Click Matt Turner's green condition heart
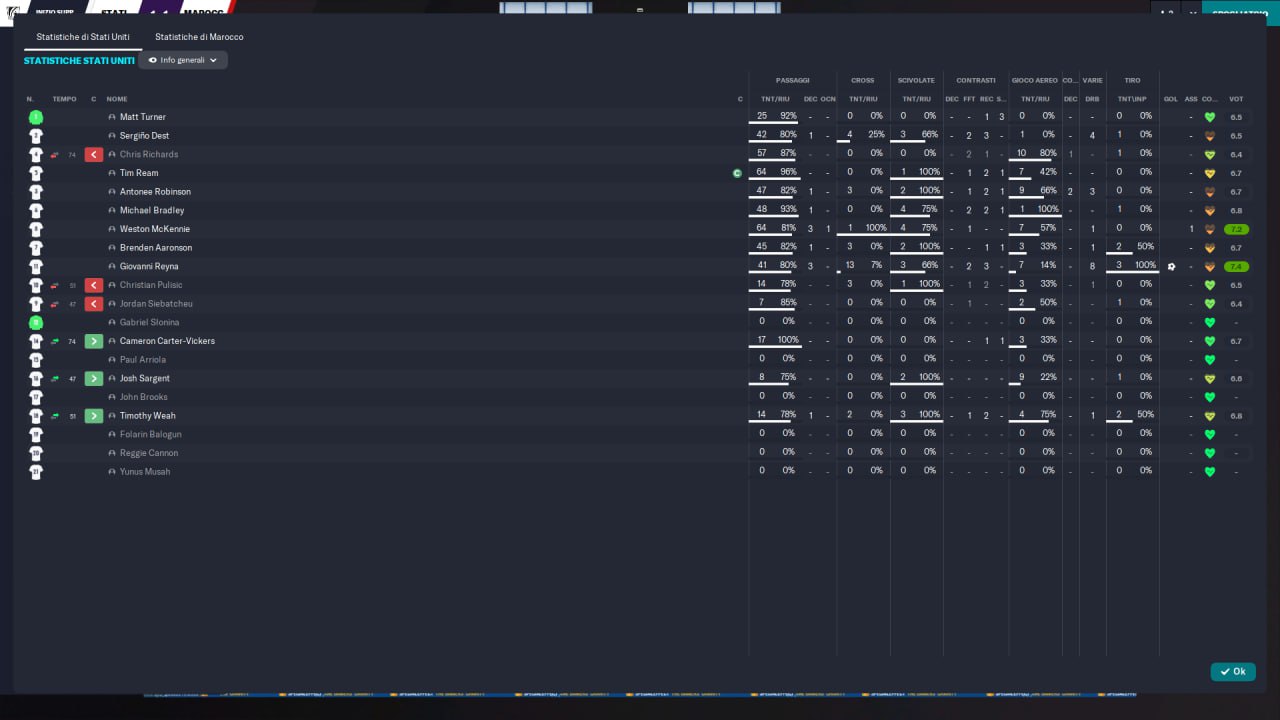Image resolution: width=1280 pixels, height=720 pixels. (x=1210, y=117)
